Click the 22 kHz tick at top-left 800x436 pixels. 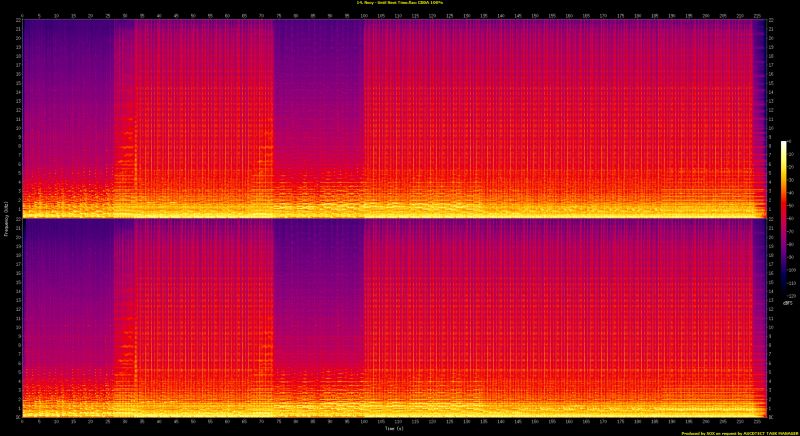[16, 22]
